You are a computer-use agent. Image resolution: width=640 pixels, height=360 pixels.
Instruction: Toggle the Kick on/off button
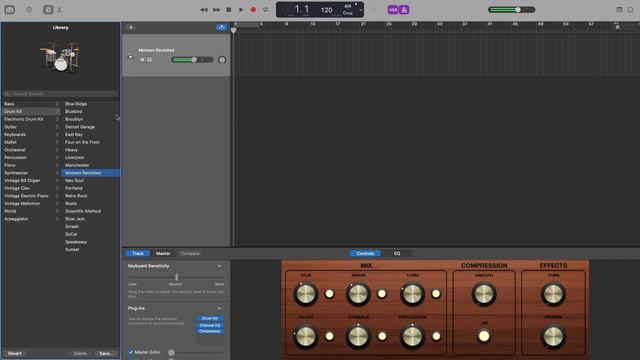(x=329, y=293)
